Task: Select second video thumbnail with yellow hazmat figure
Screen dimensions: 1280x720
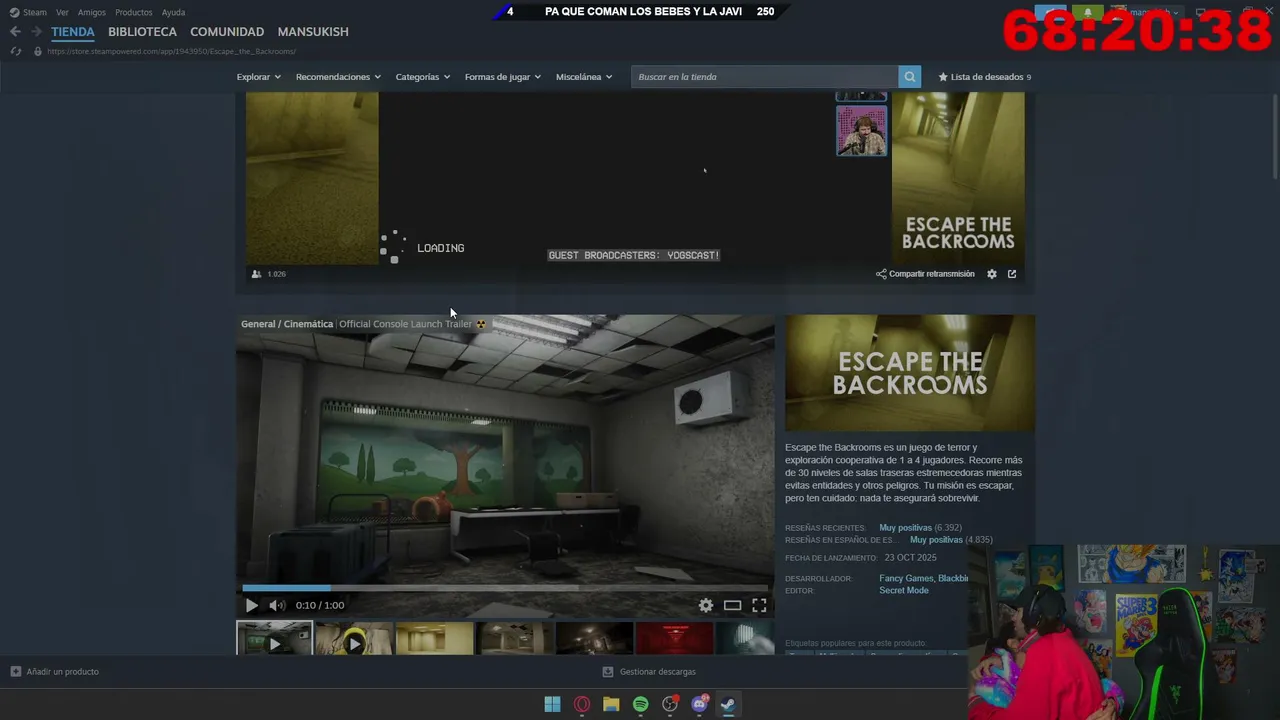Action: [354, 638]
